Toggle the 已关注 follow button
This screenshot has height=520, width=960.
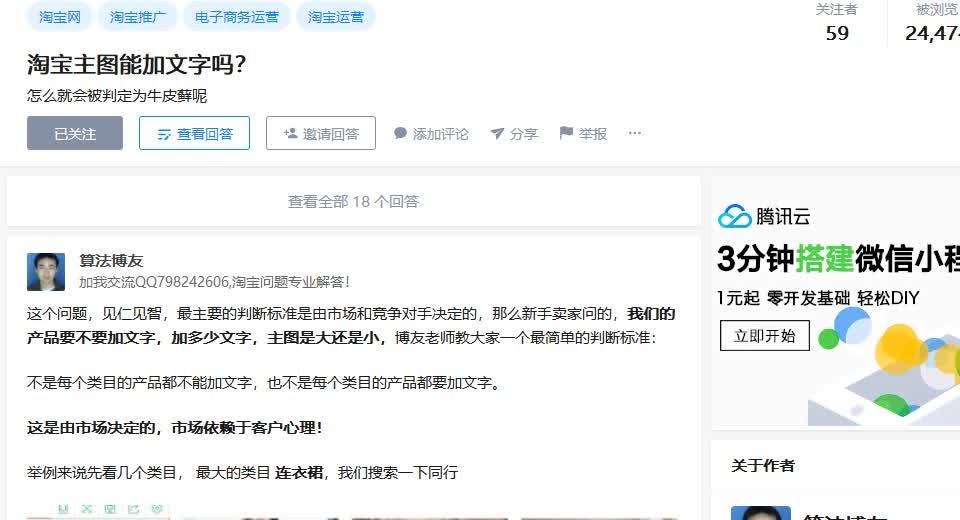pos(75,133)
